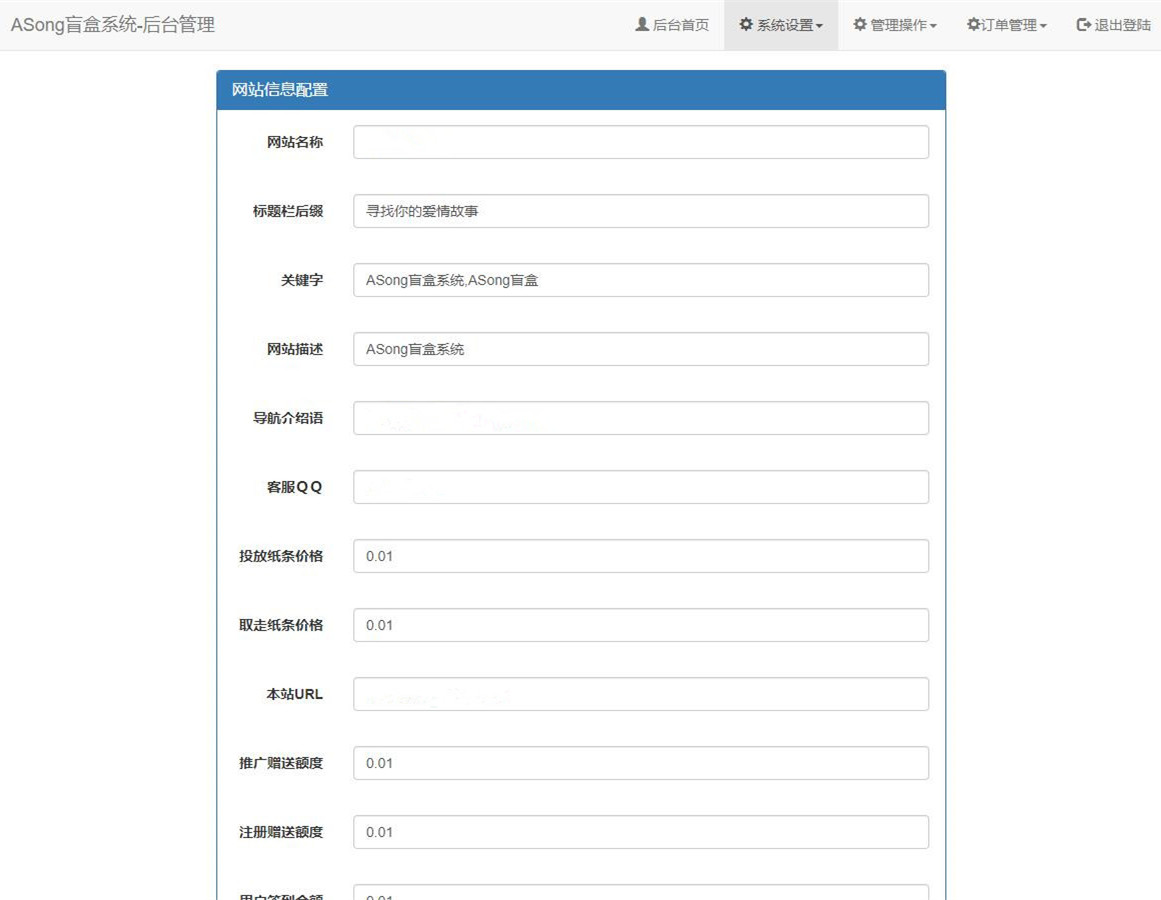
Task: Open the 系统设置 menu label
Action: pos(785,25)
